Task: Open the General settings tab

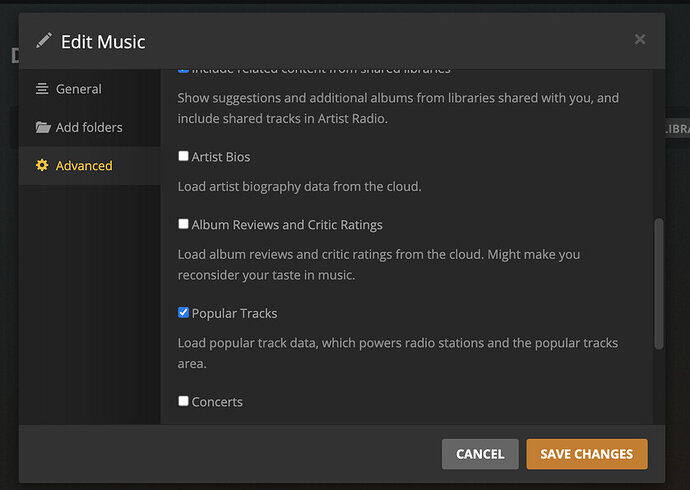Action: click(78, 89)
